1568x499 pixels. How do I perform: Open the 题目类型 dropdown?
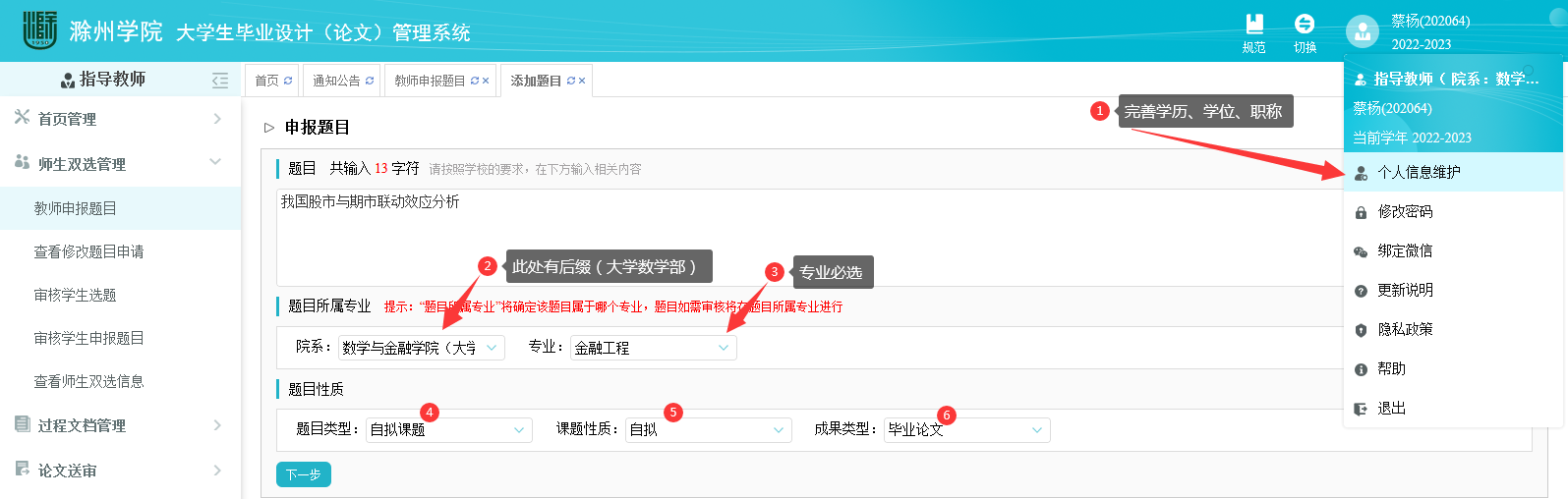click(x=448, y=430)
